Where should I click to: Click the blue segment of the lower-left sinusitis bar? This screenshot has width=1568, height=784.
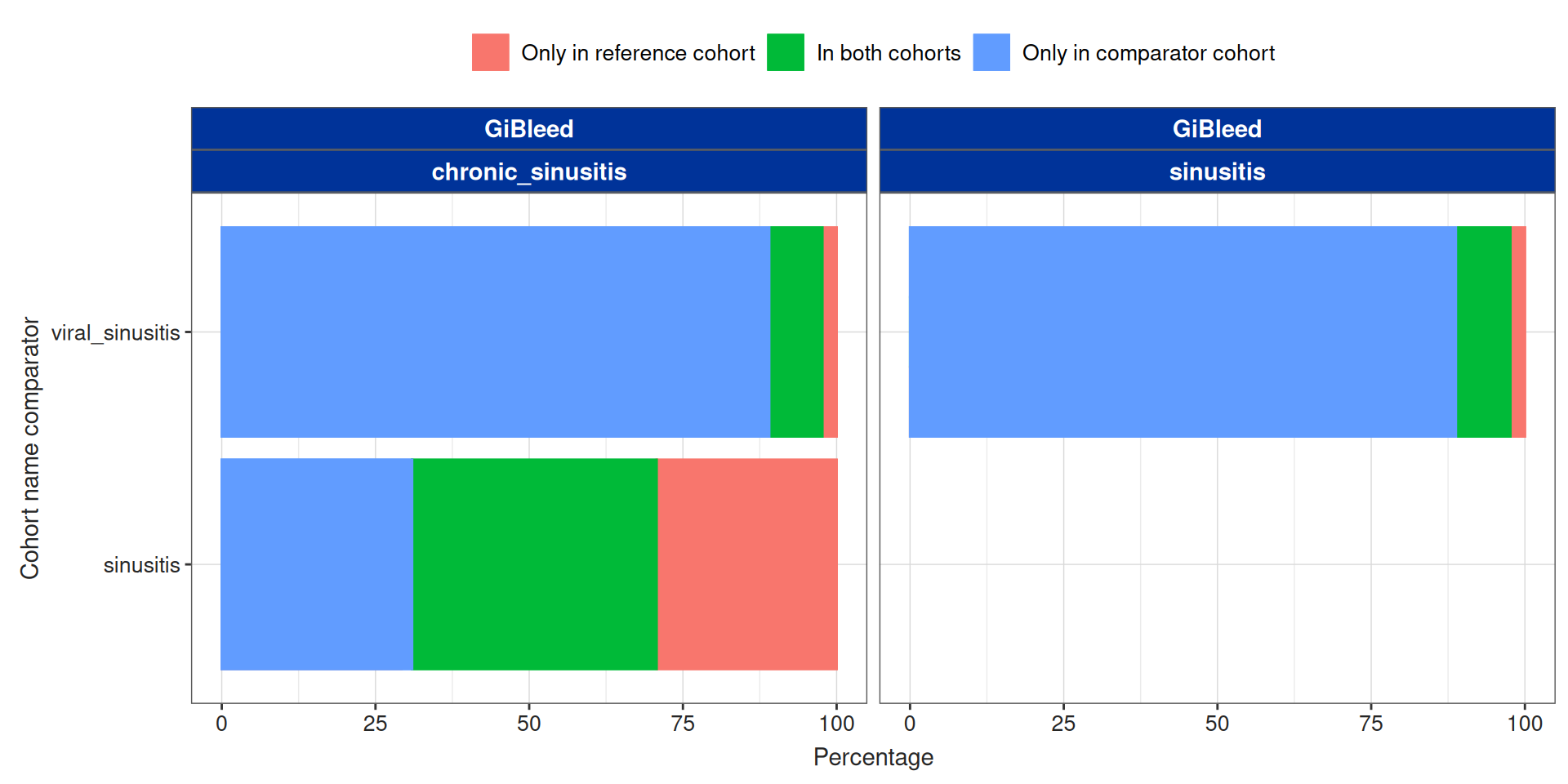pyautogui.click(x=317, y=564)
